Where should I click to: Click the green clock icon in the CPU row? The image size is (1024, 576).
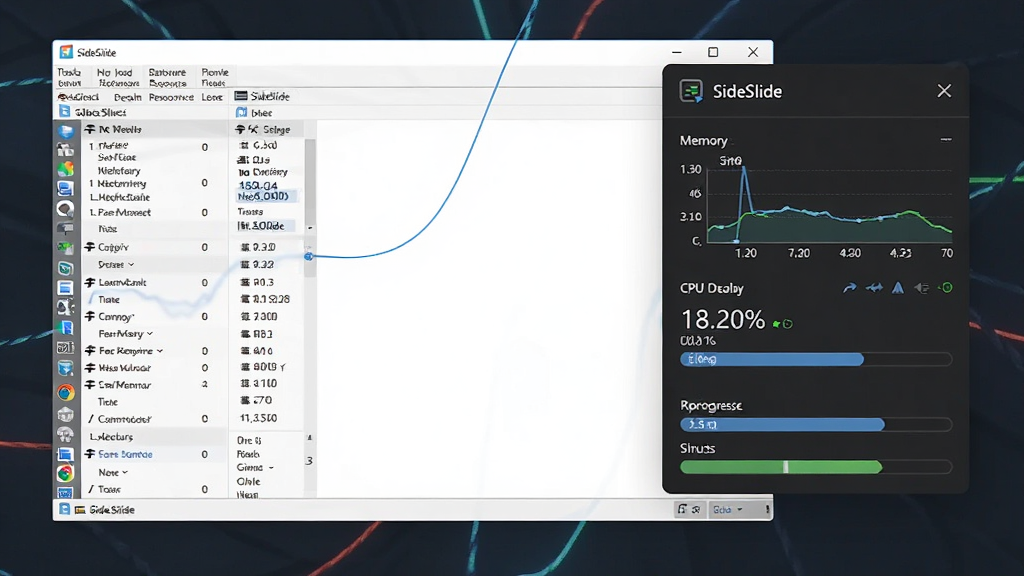click(x=945, y=287)
